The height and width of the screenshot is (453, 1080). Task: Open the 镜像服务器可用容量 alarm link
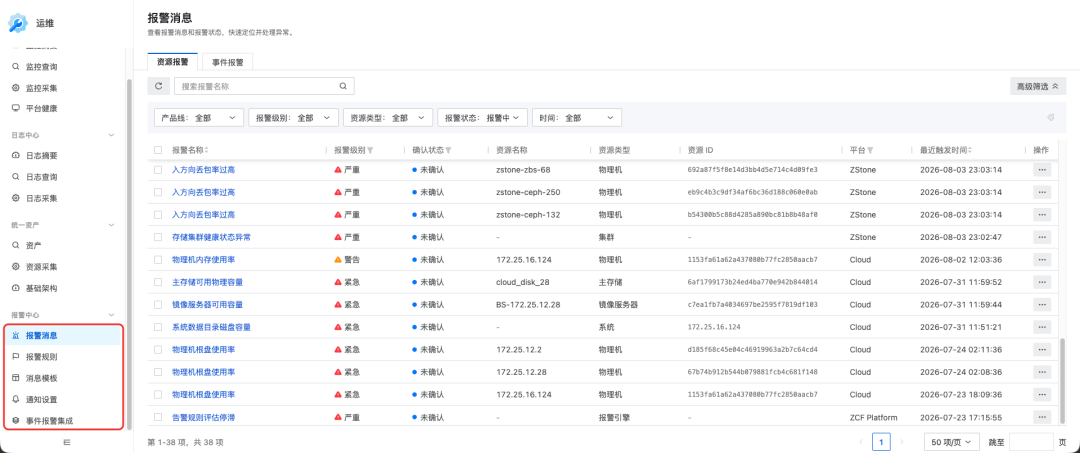[x=207, y=304]
